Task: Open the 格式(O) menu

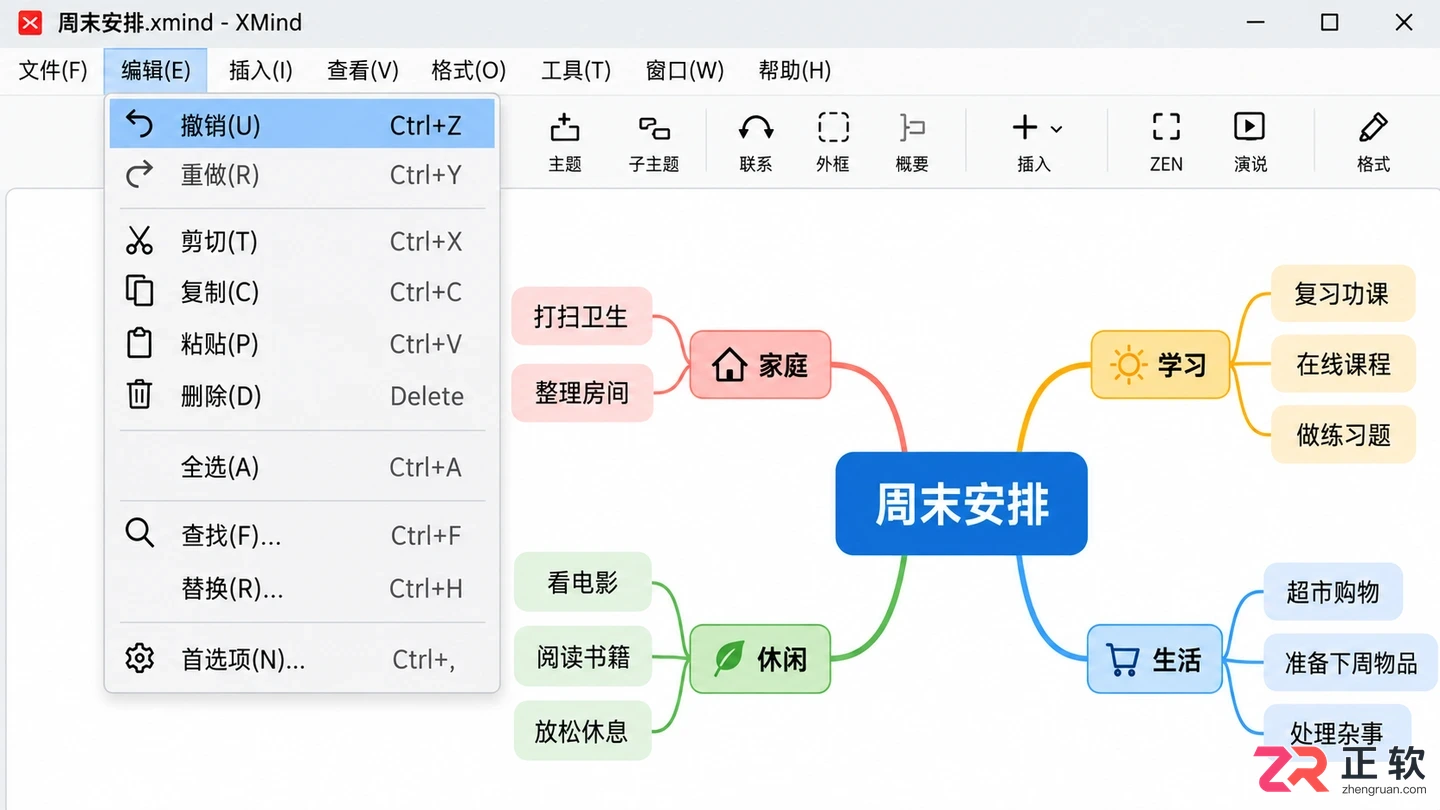Action: (x=469, y=70)
